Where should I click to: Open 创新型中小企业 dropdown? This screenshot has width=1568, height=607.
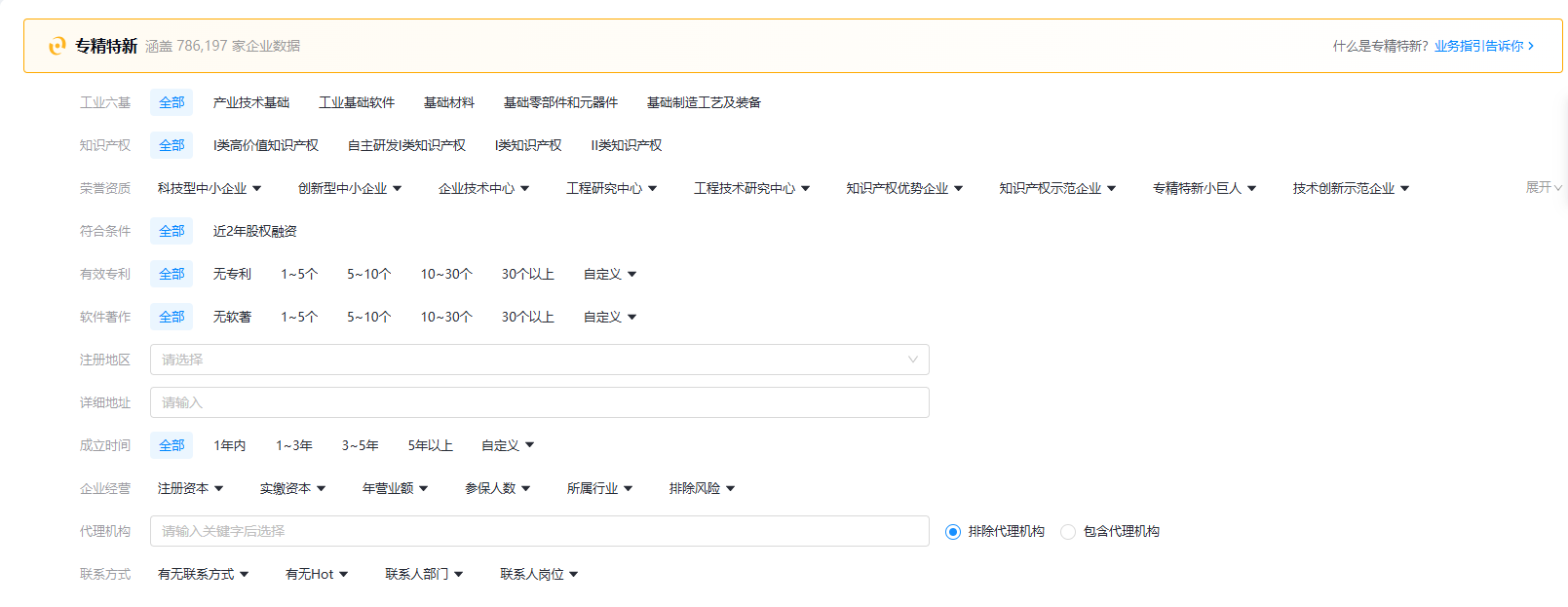point(350,188)
